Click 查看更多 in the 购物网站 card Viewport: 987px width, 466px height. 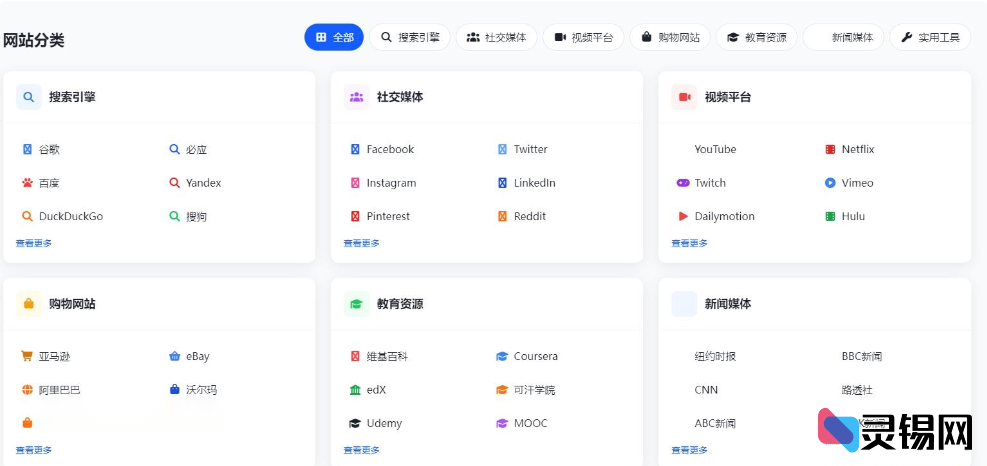[x=34, y=450]
